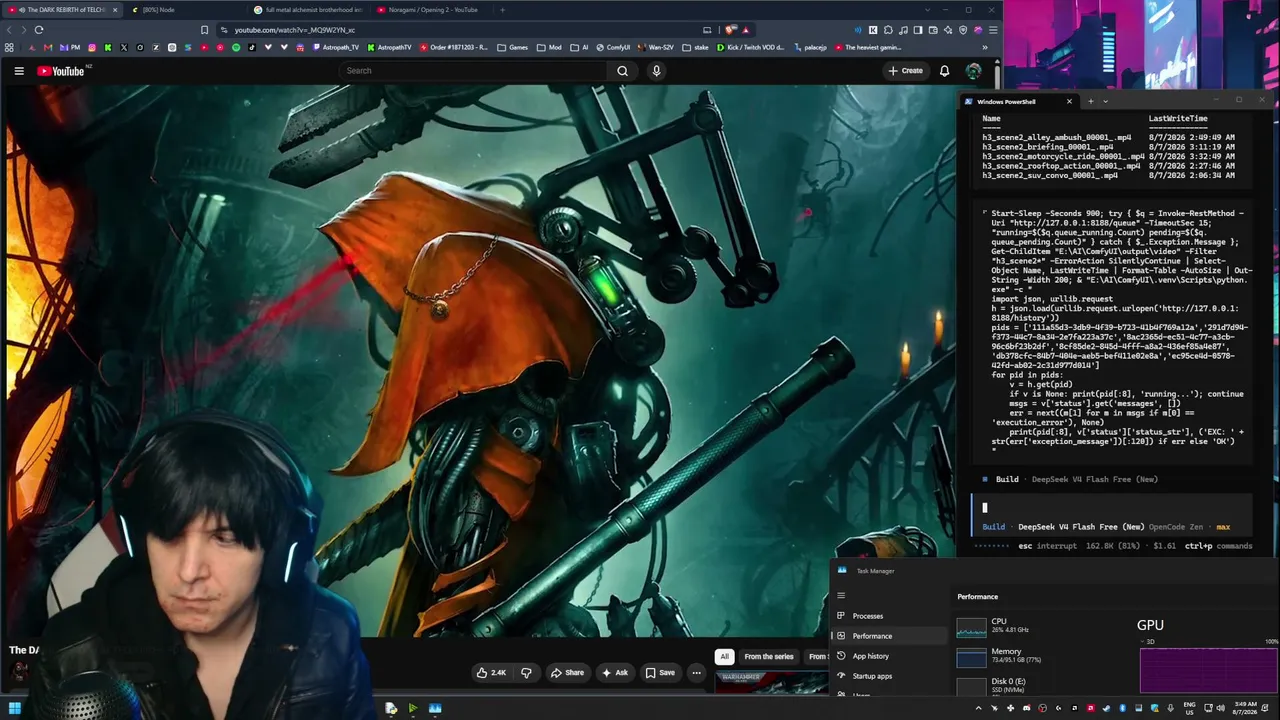This screenshot has width=1280, height=720.
Task: Open the YouTube guide hamburger menu
Action: pos(19,71)
